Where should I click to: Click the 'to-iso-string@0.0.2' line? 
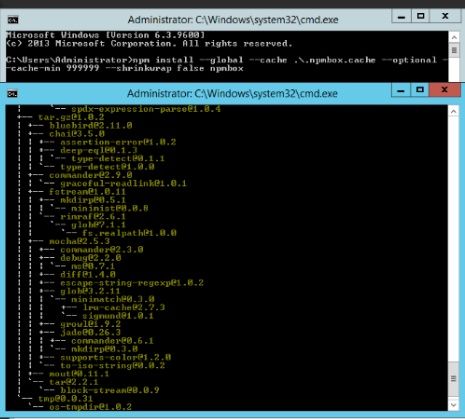[113, 366]
